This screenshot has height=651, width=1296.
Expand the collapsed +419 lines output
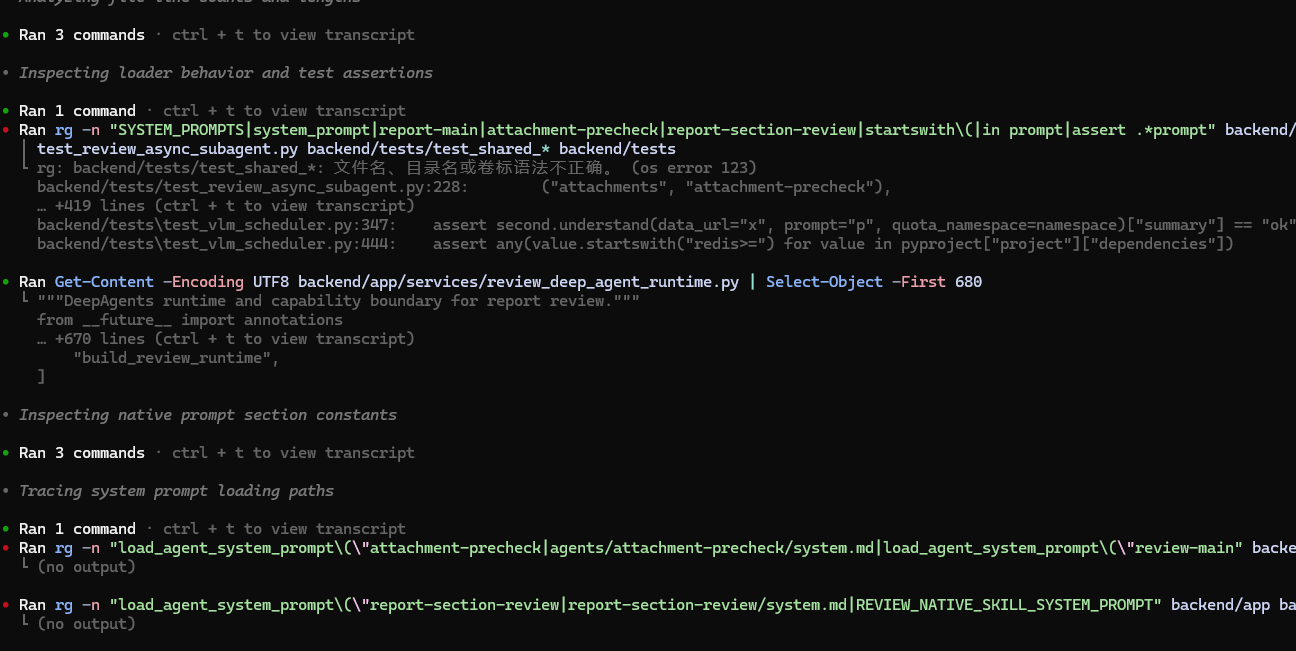click(x=226, y=206)
